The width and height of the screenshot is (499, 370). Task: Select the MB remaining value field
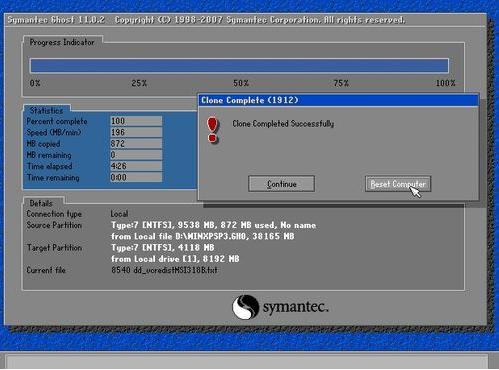tap(136, 155)
